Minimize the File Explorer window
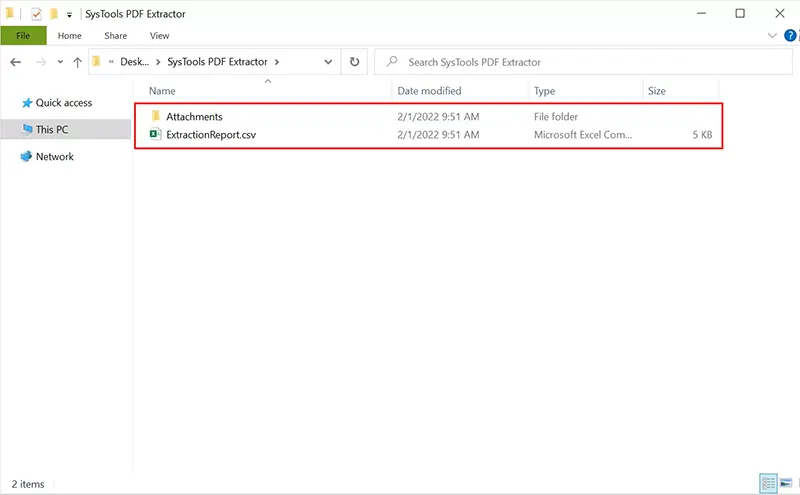This screenshot has width=800, height=495. click(702, 13)
